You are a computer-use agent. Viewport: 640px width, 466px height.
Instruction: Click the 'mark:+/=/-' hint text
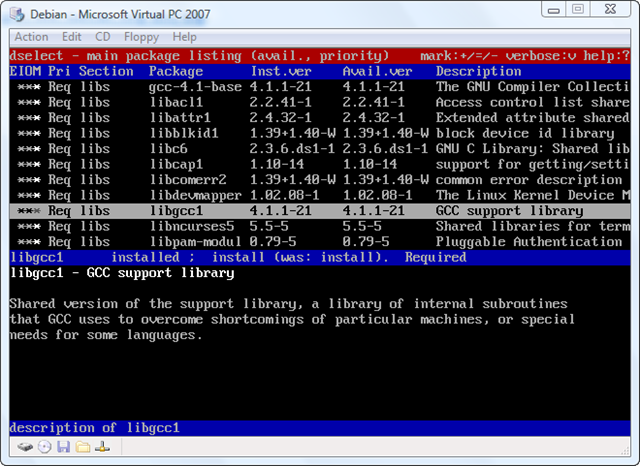[459, 56]
